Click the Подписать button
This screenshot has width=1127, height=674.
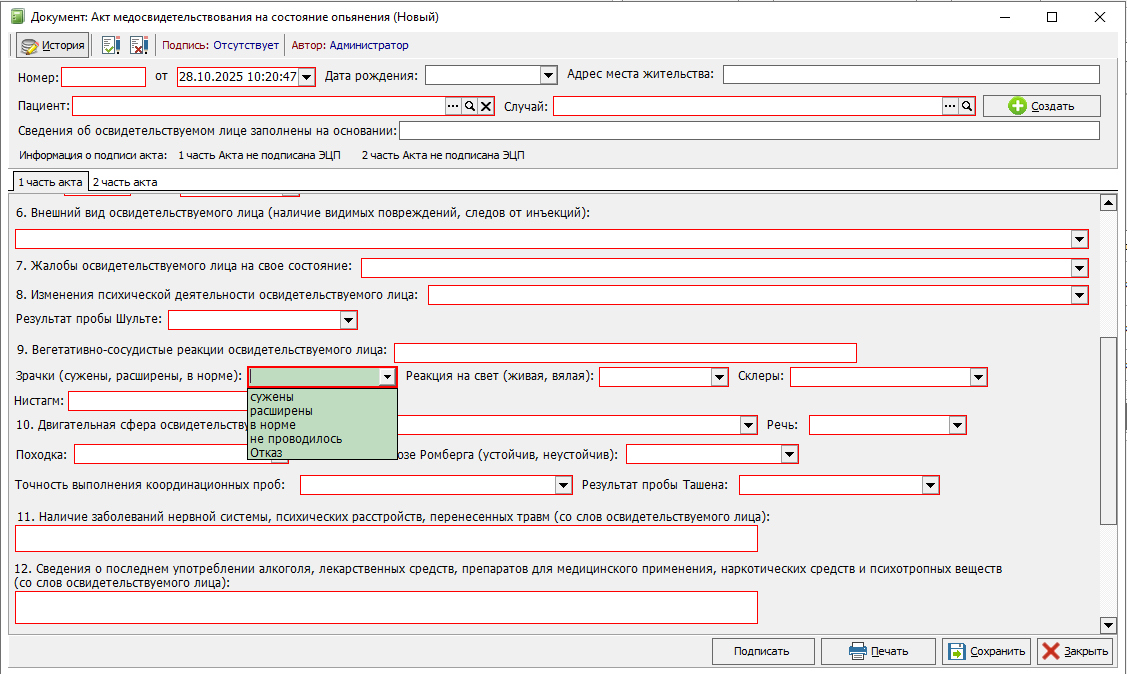(761, 651)
